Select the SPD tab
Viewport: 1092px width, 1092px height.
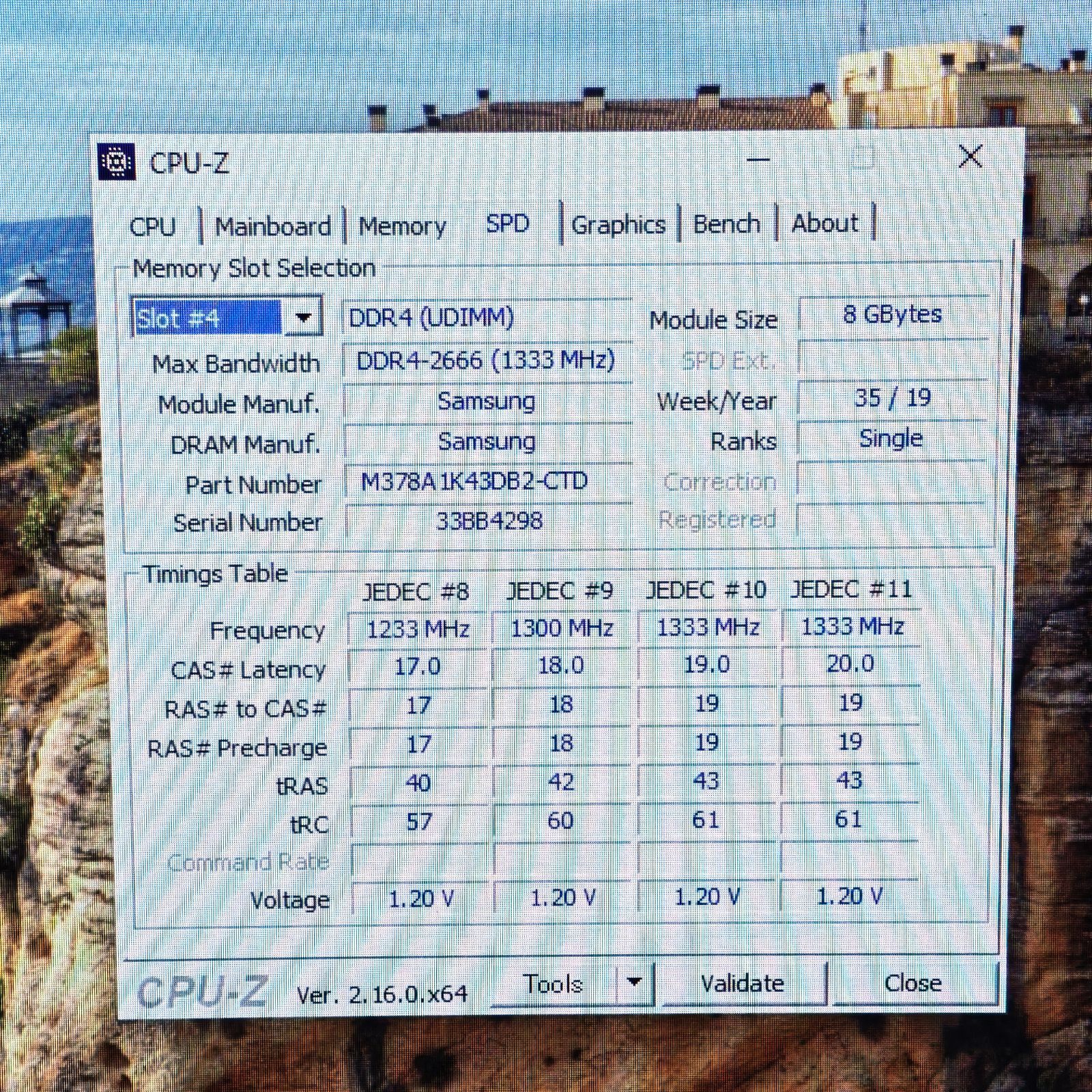pyautogui.click(x=507, y=224)
